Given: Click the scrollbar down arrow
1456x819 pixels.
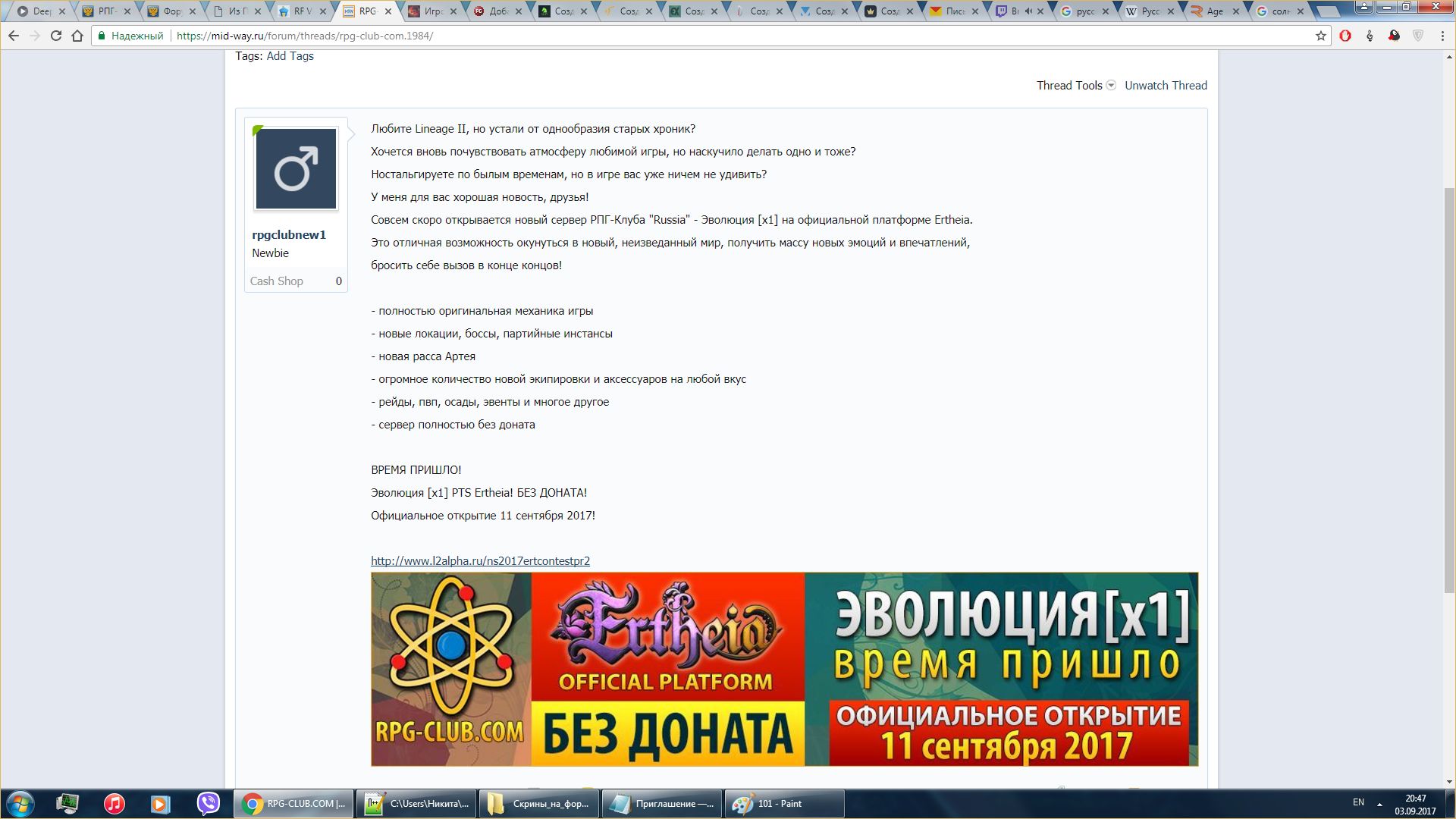Looking at the screenshot, I should click(x=1449, y=782).
